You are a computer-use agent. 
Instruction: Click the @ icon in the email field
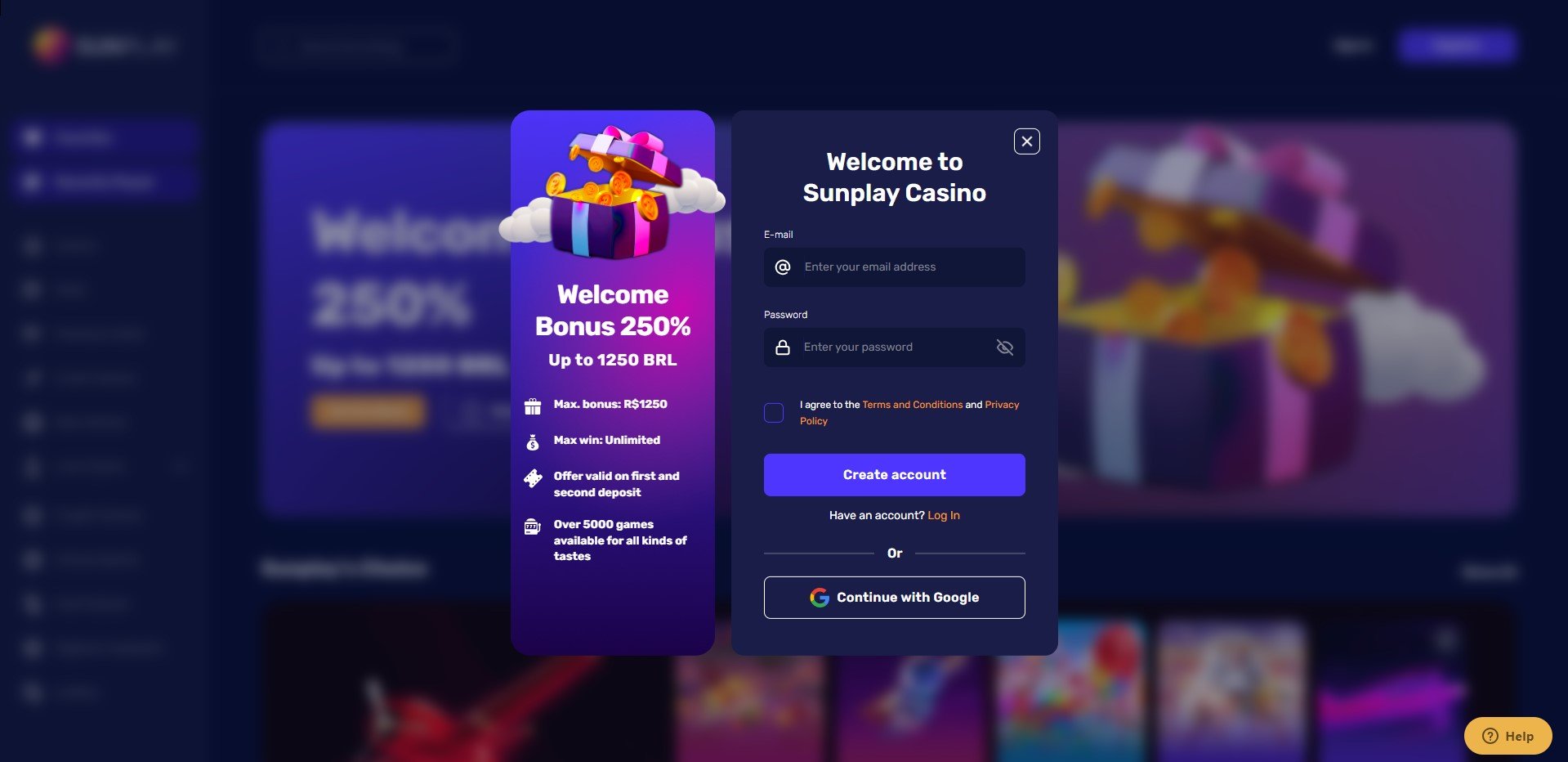pos(783,267)
